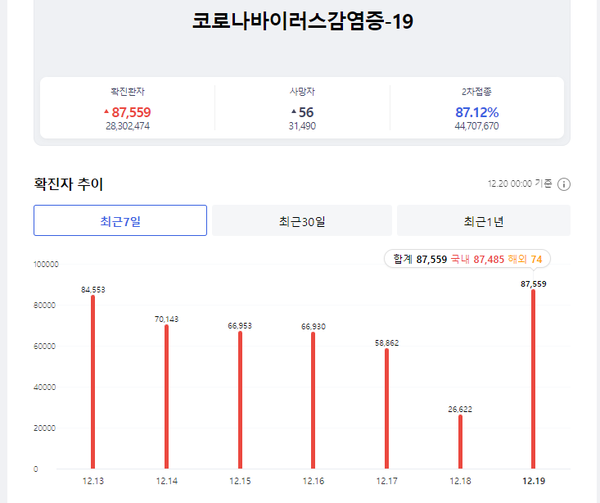The image size is (600, 503).
Task: Click the 12.16 bar showing 66,930
Action: [313, 400]
